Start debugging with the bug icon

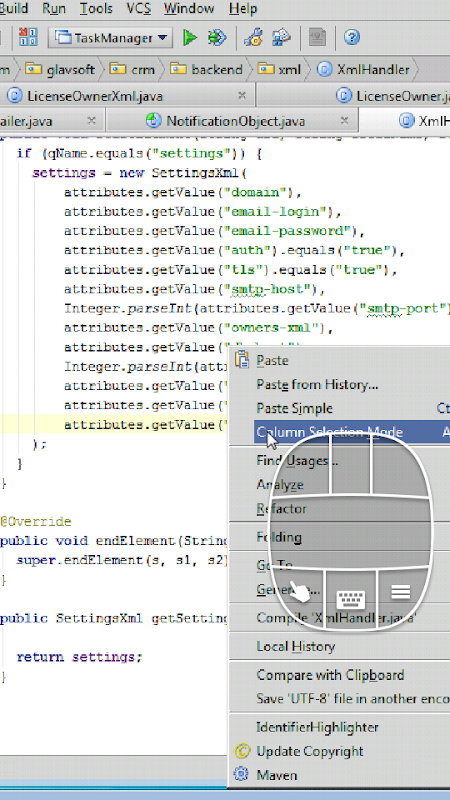pos(217,37)
